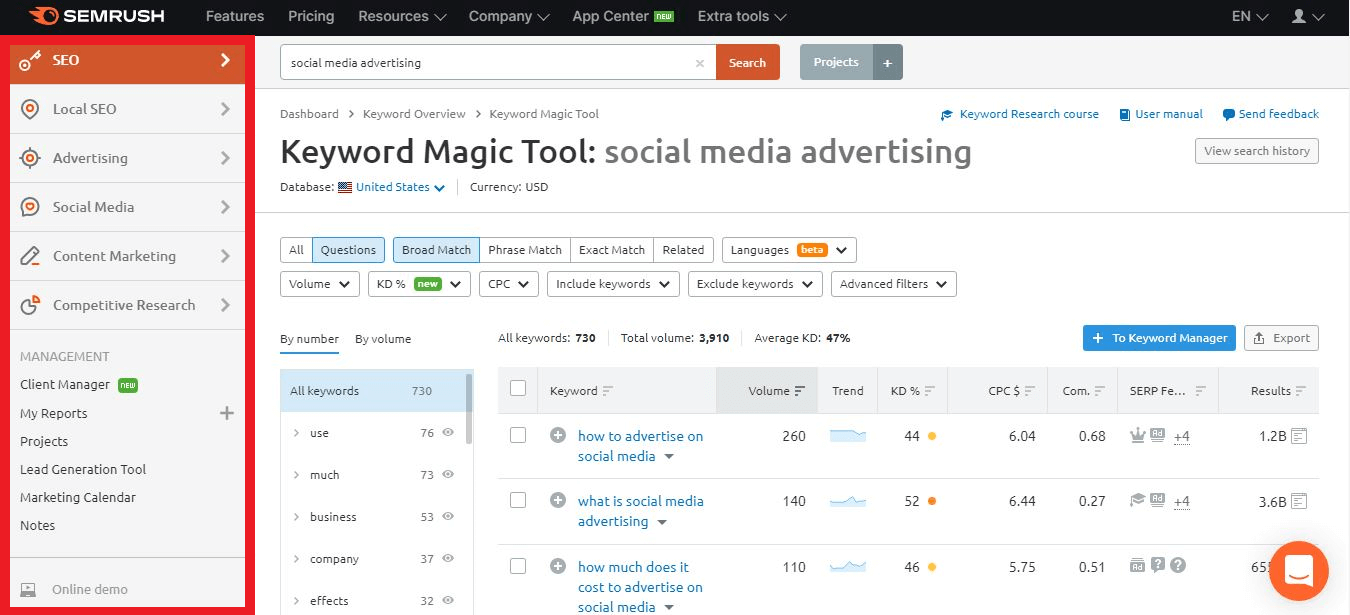Click the plus button next to Projects
Screen dimensions: 1350x615
click(x=887, y=62)
